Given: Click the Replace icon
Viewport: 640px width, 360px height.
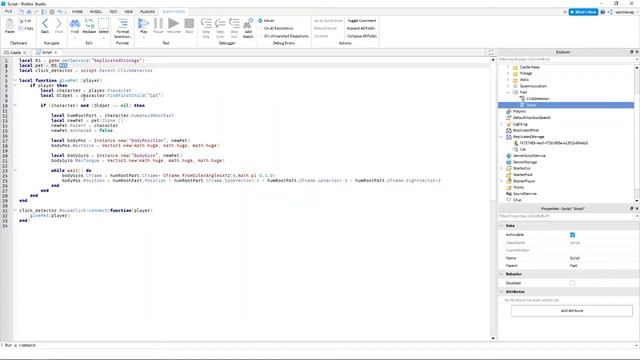Looking at the screenshot, I should click(89, 24).
